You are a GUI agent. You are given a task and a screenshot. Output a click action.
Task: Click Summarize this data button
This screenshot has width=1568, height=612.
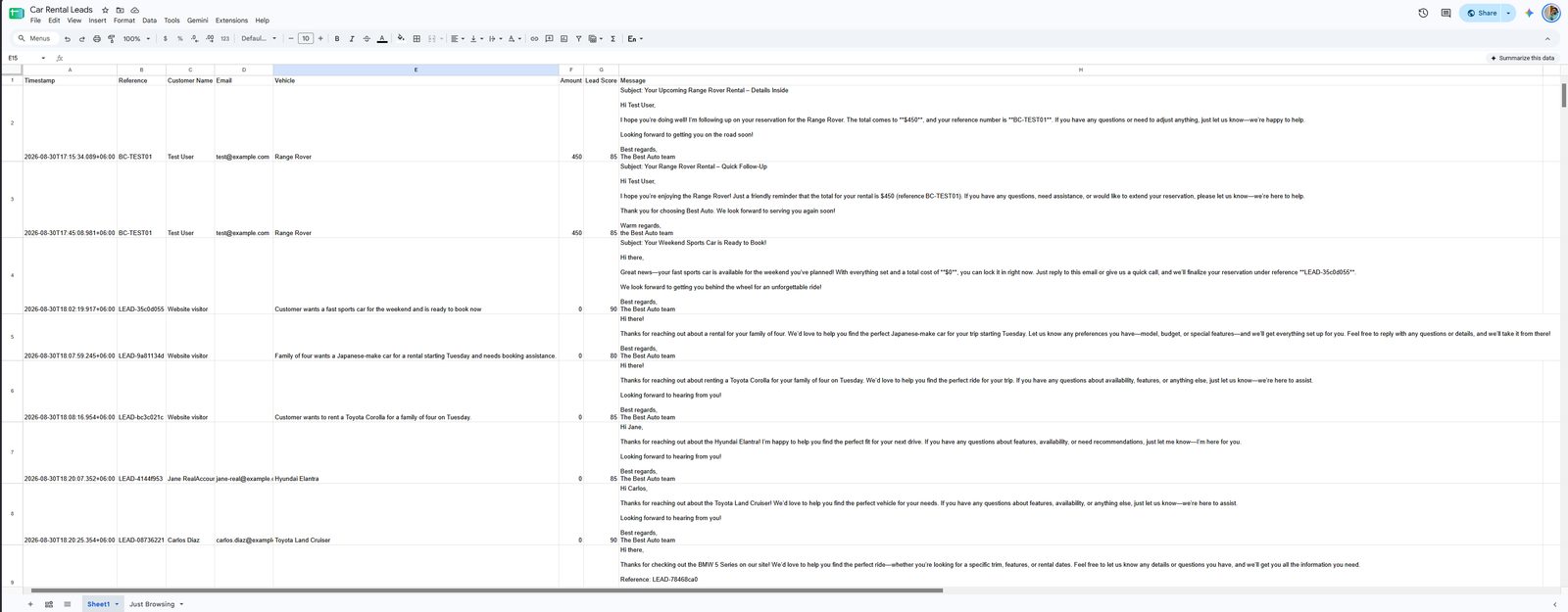coord(1522,58)
